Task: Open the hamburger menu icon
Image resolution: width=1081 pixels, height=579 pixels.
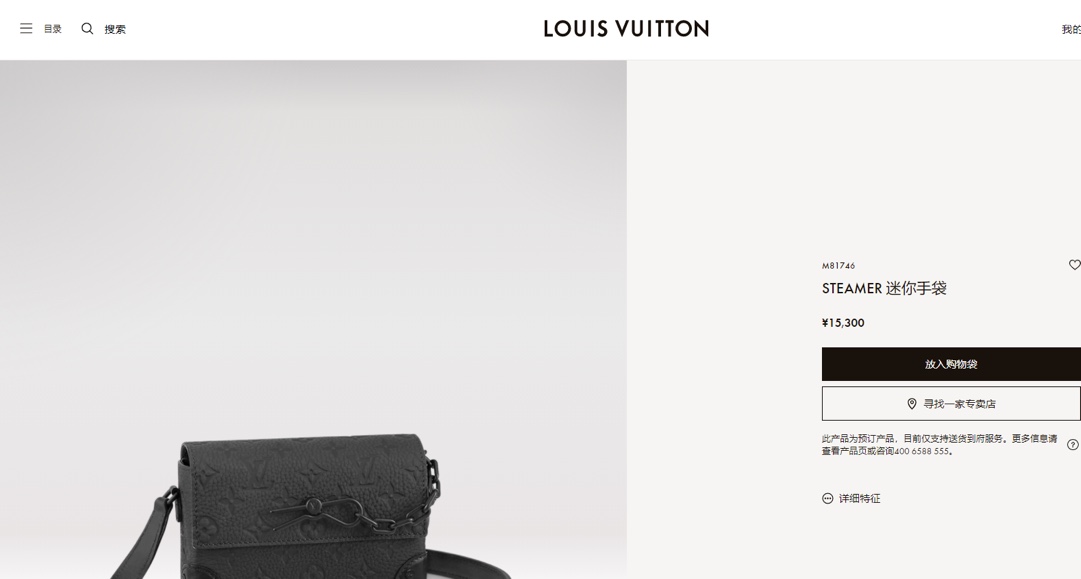Action: tap(26, 28)
